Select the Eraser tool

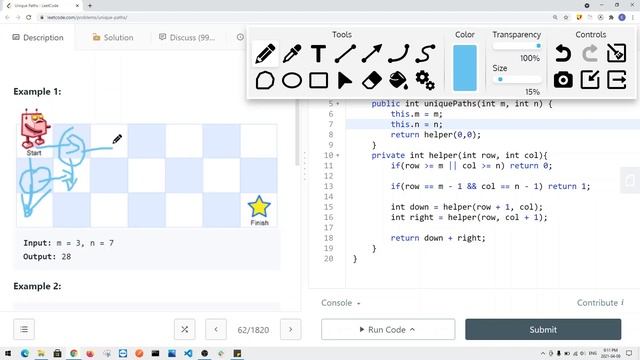click(x=372, y=80)
